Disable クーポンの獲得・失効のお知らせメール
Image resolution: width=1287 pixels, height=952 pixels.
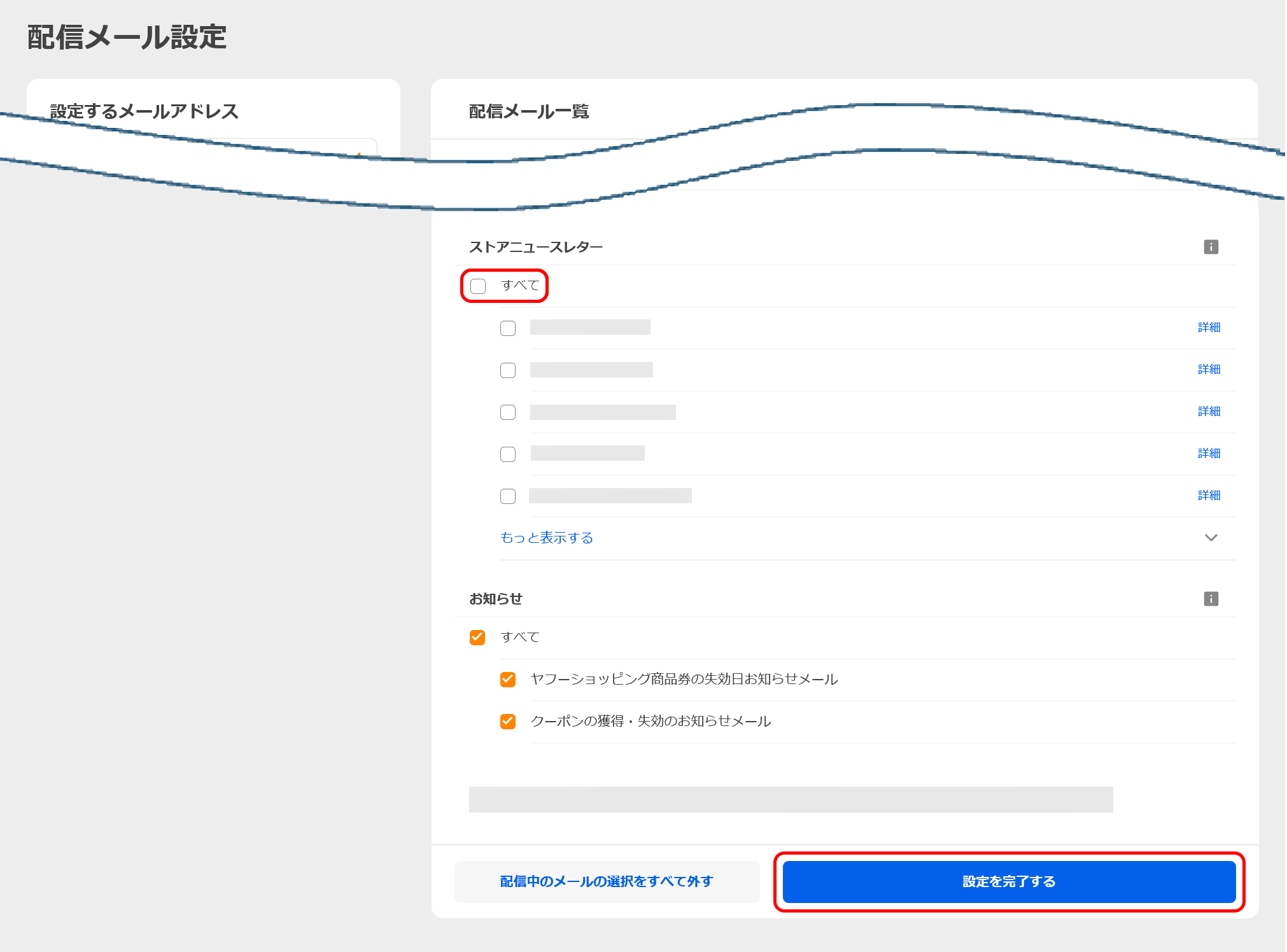coord(507,722)
